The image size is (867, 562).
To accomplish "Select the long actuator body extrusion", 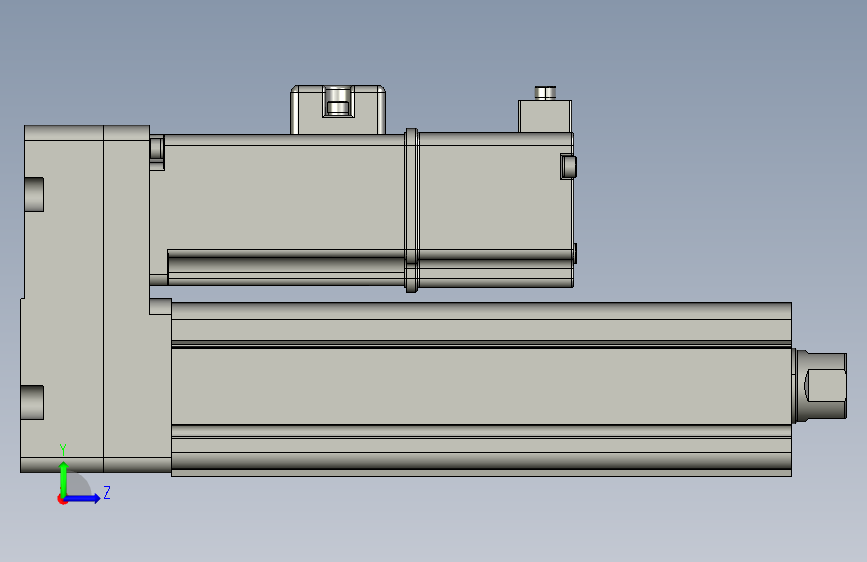I will click(x=481, y=389).
